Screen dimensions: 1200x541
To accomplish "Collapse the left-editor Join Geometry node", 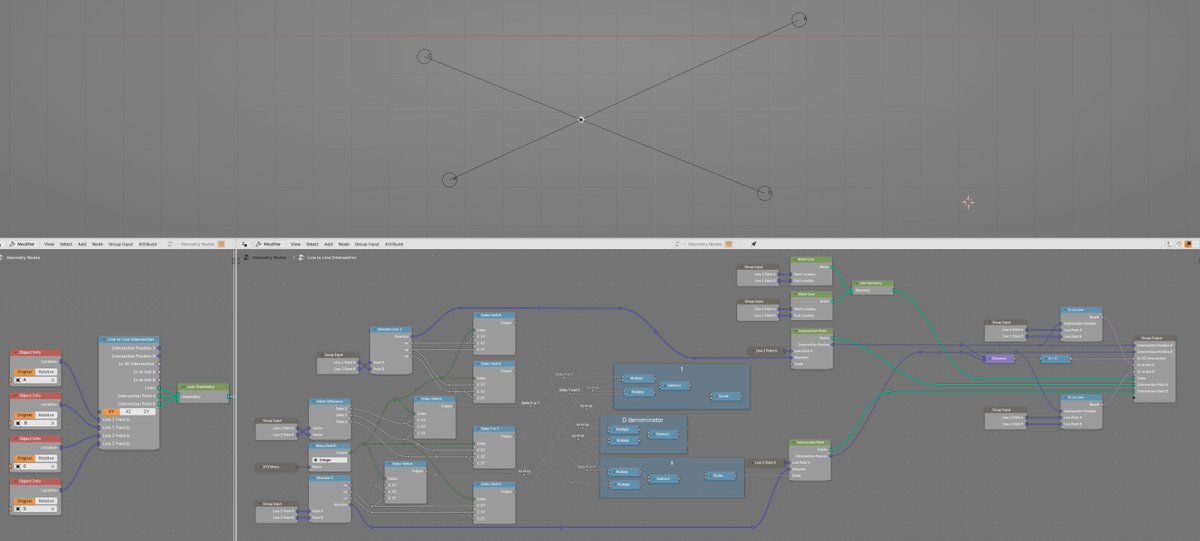I will pos(183,387).
